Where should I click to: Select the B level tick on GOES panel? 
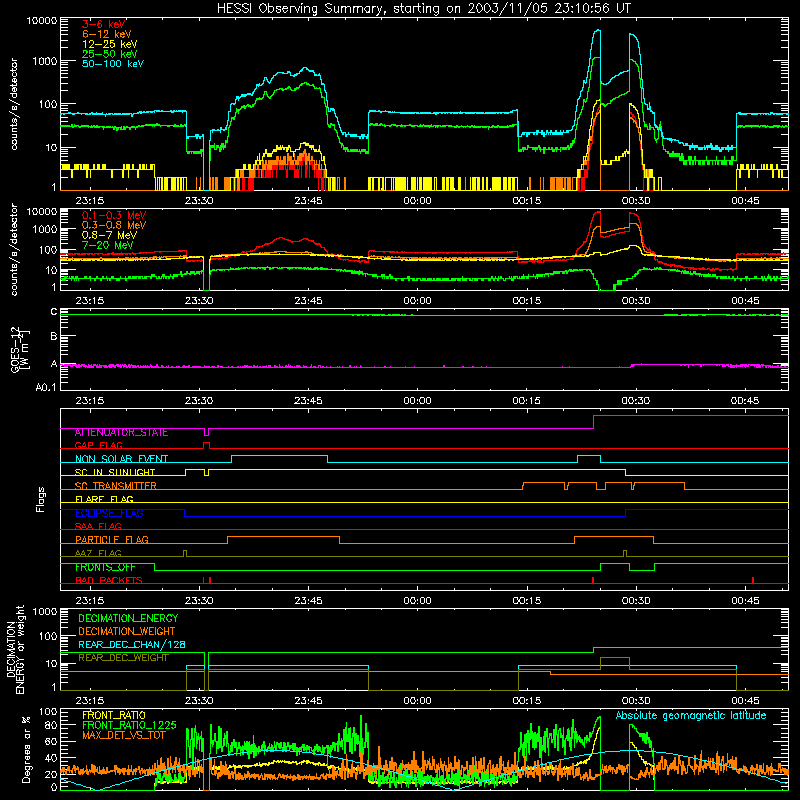(x=54, y=337)
